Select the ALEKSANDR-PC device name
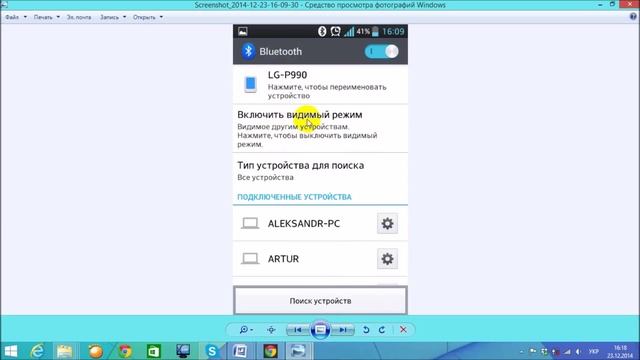640x360 pixels. pos(304,224)
